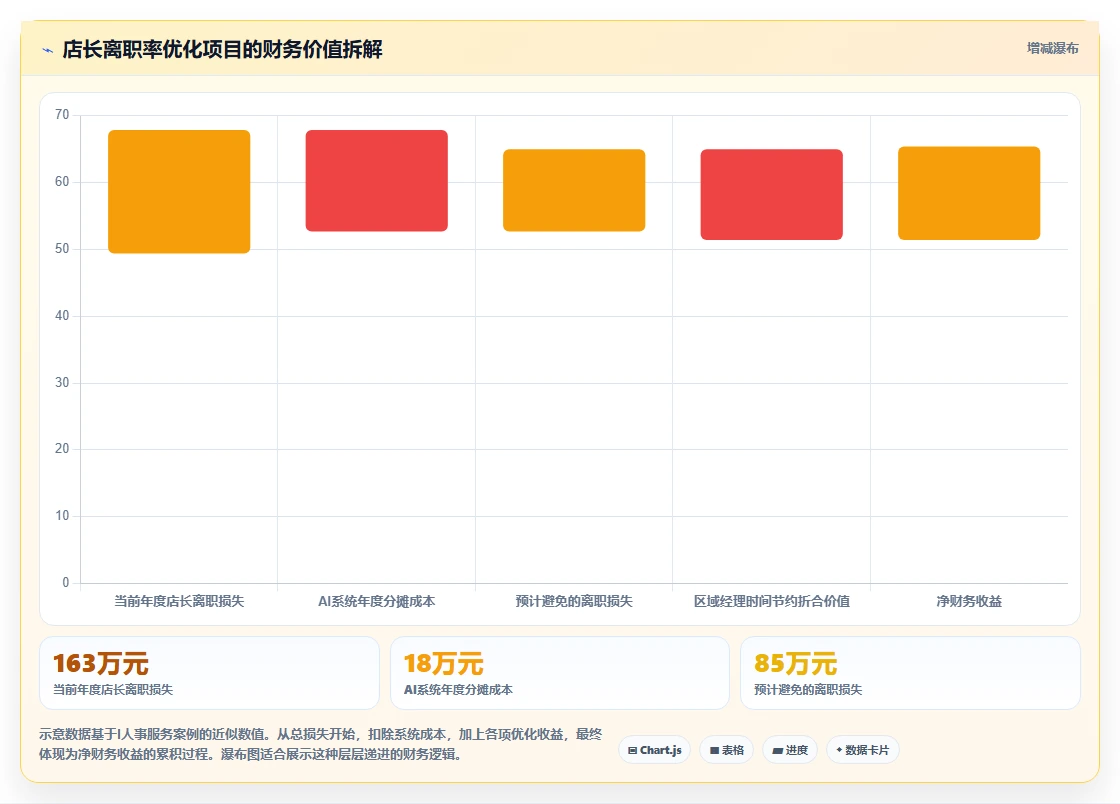
Task: Click the 163万元 data card value
Action: [101, 663]
